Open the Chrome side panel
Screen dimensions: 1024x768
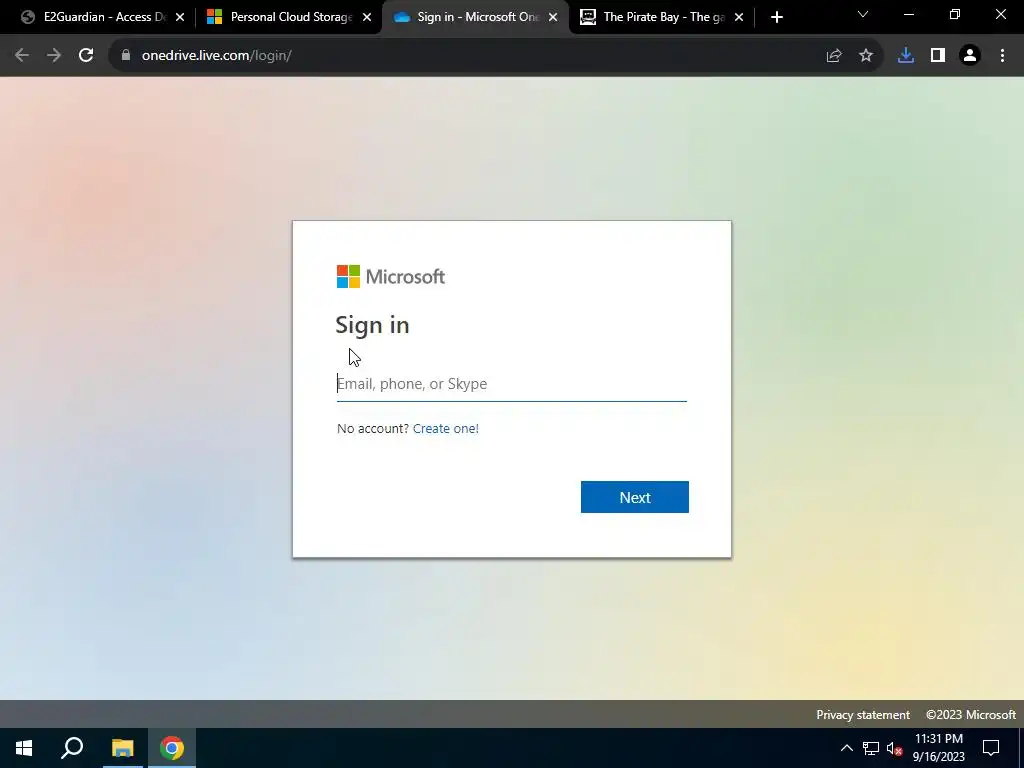point(938,56)
